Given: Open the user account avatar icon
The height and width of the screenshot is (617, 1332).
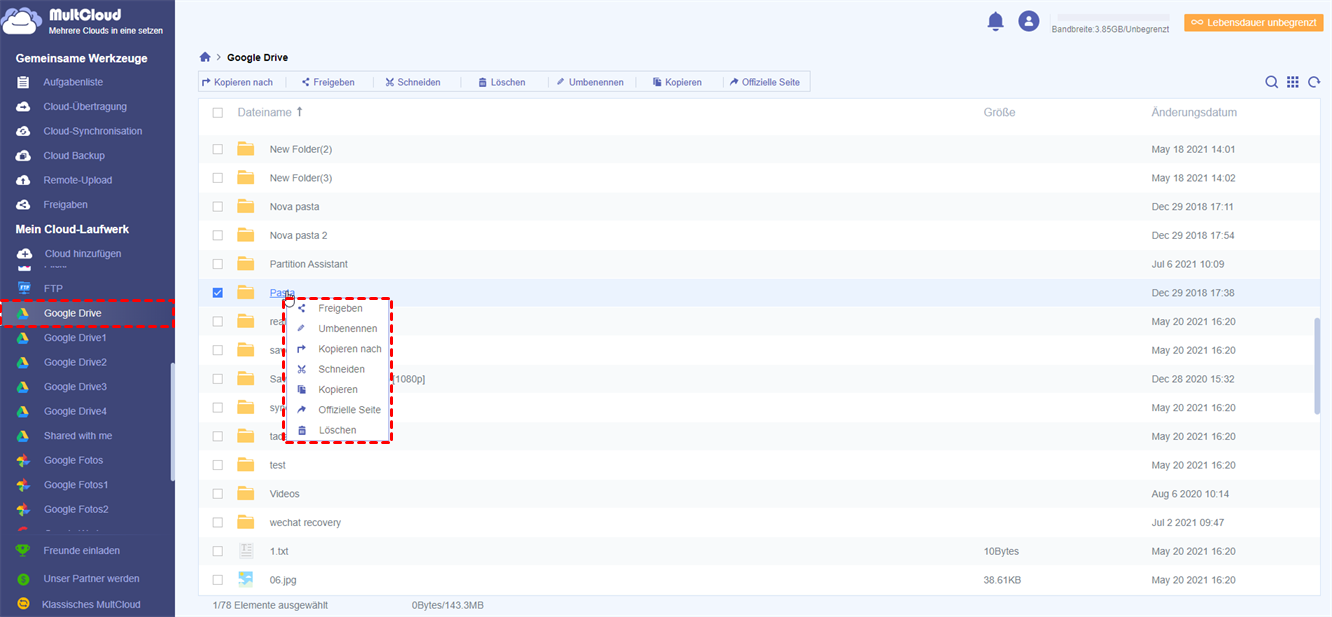Looking at the screenshot, I should 1028,21.
